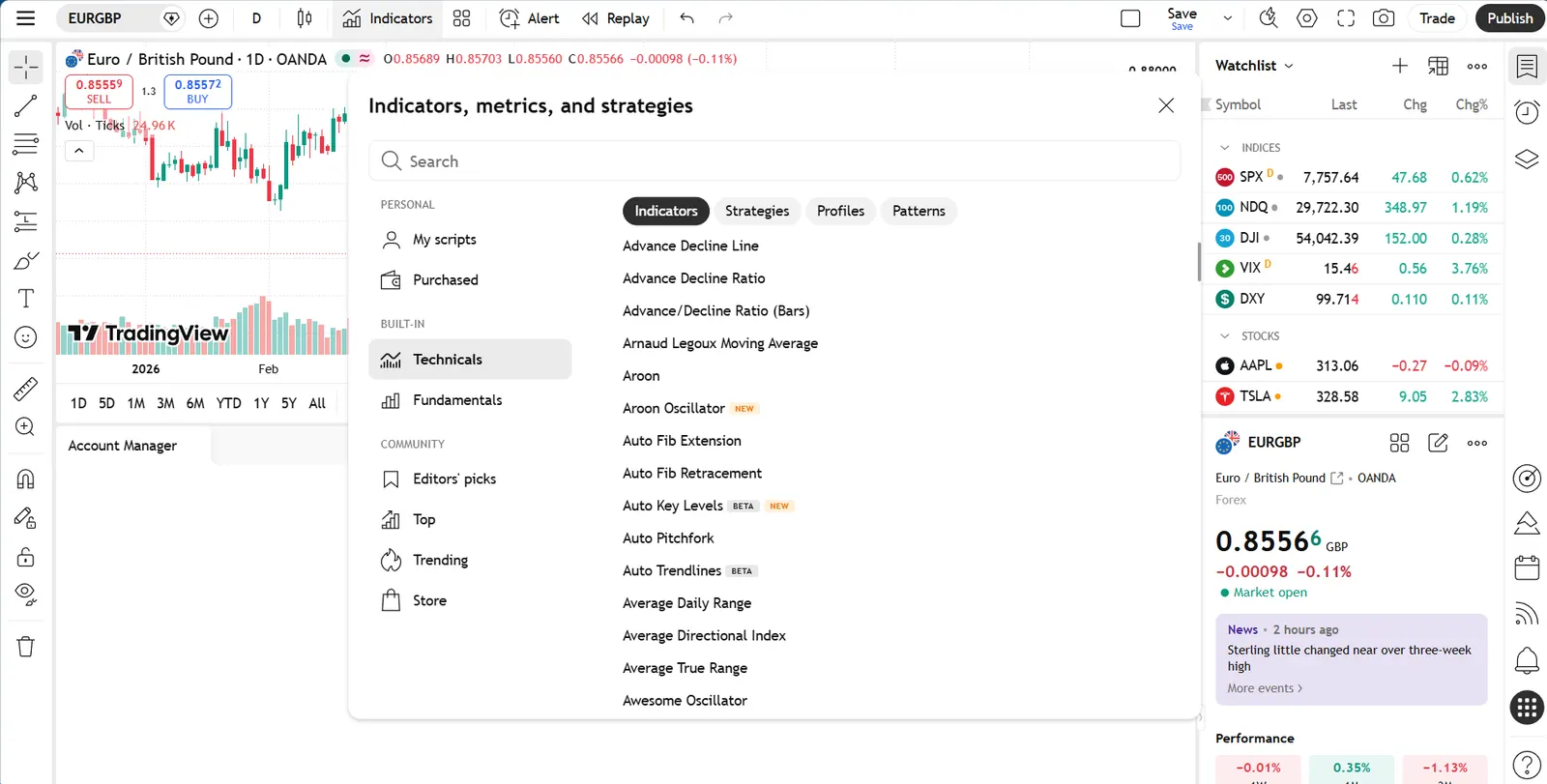Add the Auto Pitchfork indicator

click(x=668, y=538)
